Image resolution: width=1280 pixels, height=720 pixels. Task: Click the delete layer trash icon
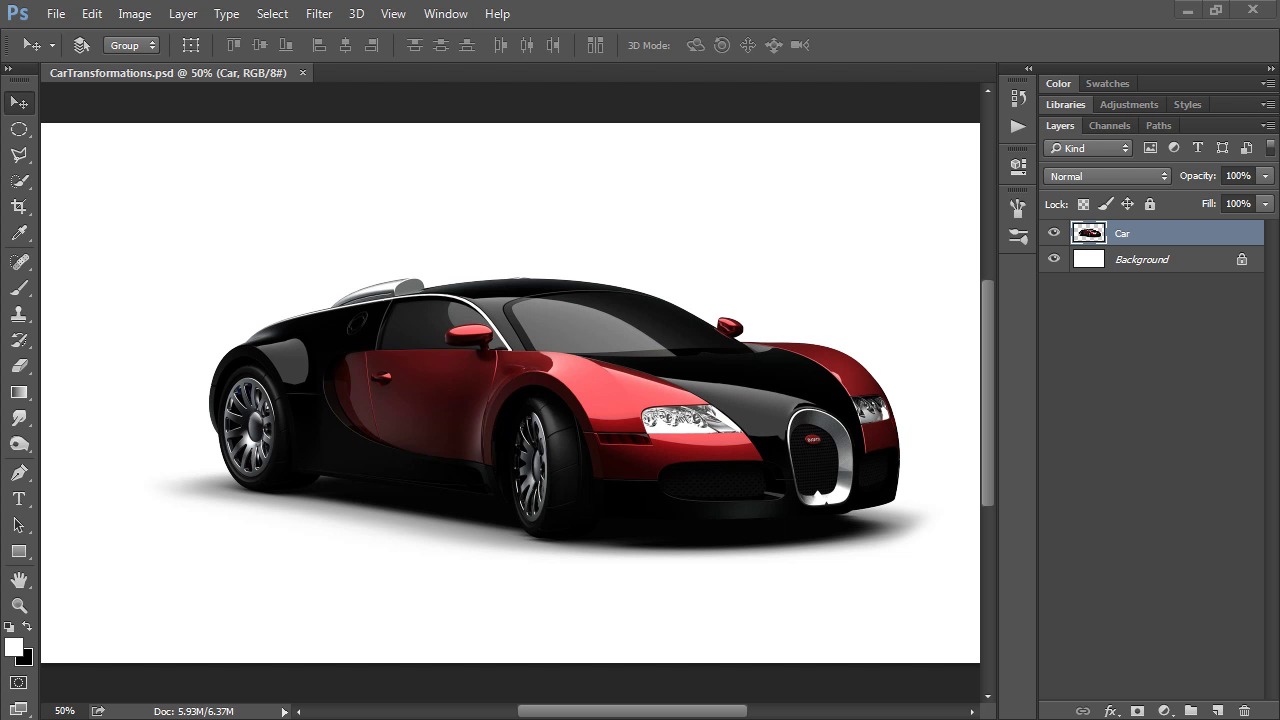1244,711
